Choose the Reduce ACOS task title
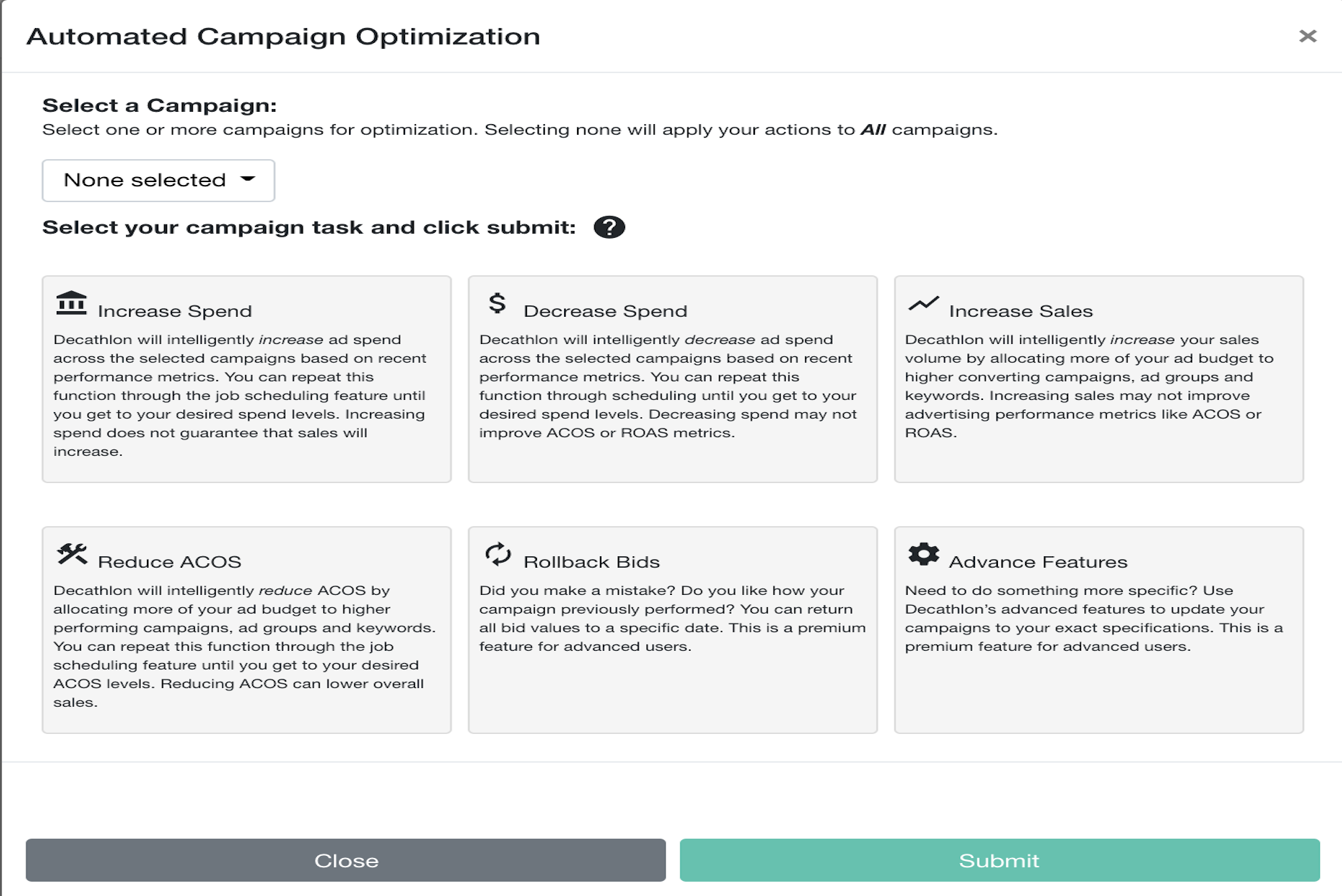This screenshot has height=896, width=1342. pyautogui.click(x=170, y=562)
